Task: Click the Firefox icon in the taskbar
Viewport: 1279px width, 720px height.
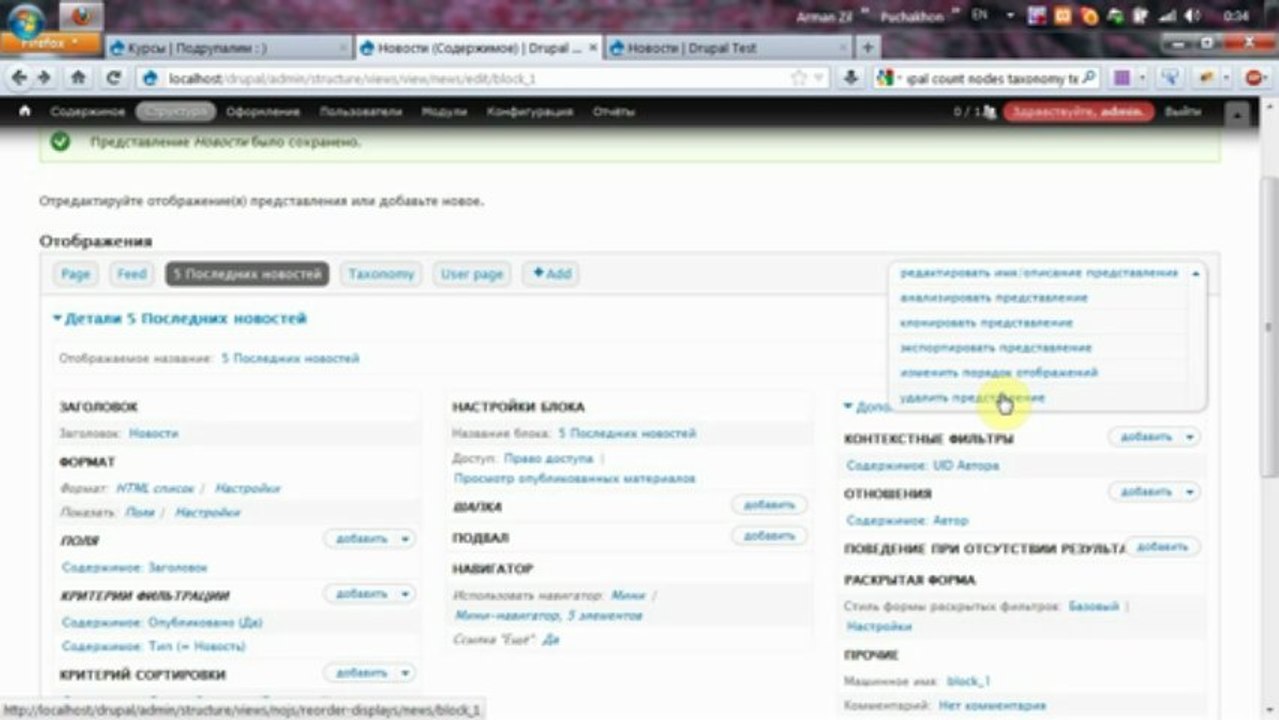Action: pyautogui.click(x=80, y=16)
